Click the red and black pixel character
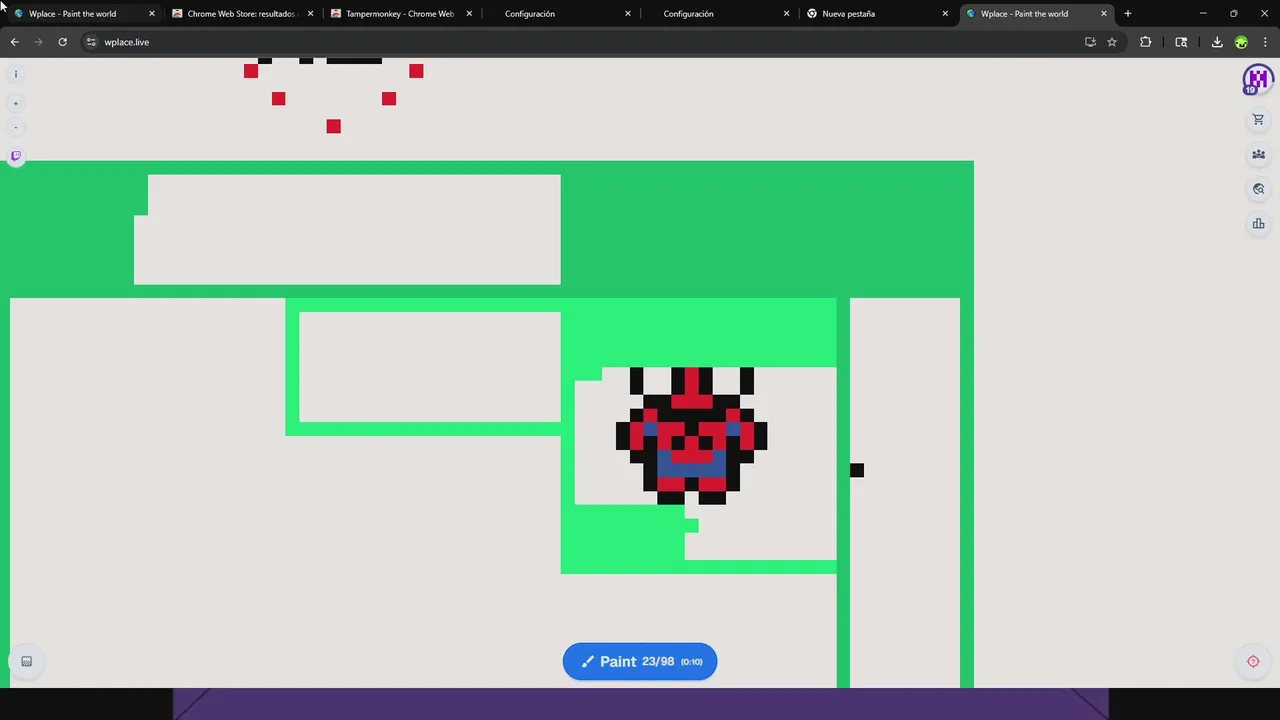 click(692, 436)
